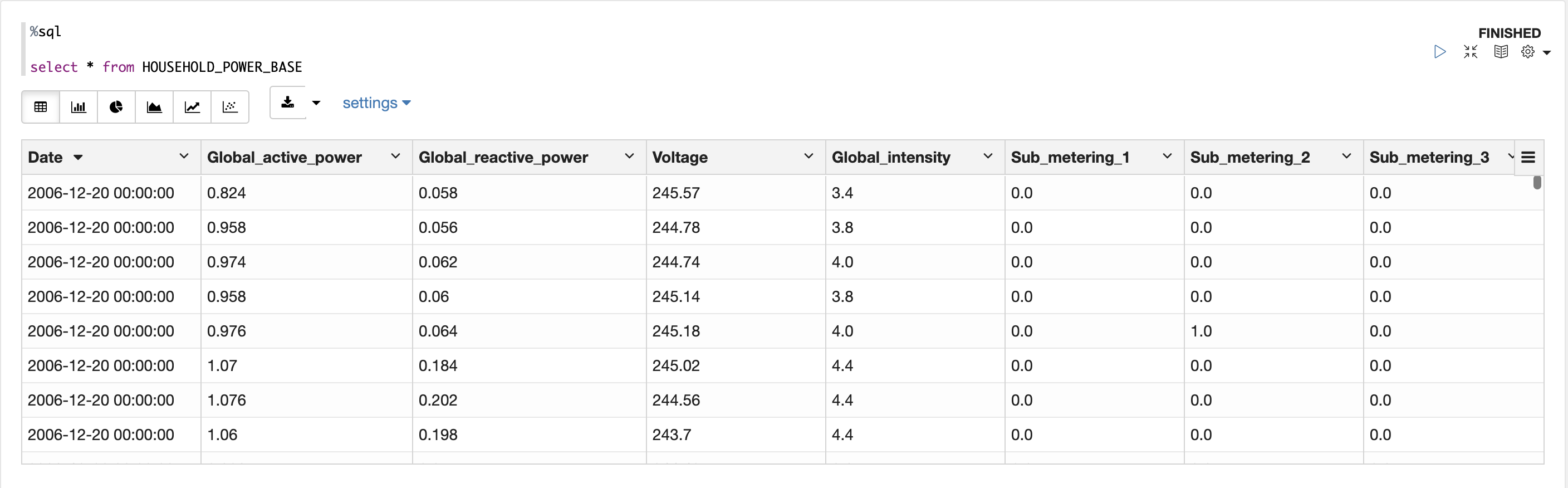Viewport: 1568px width, 488px height.
Task: Switch to bar chart view
Action: [x=79, y=107]
